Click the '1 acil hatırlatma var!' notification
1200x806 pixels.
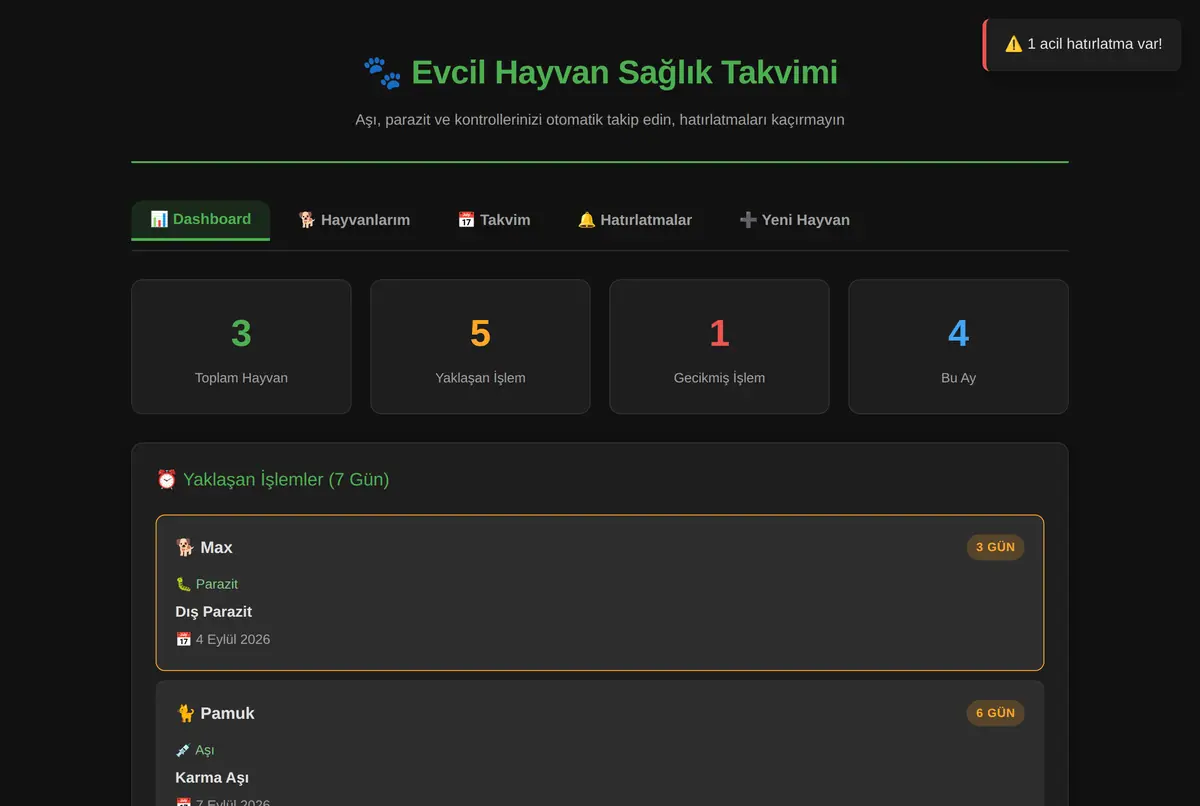click(x=1083, y=44)
